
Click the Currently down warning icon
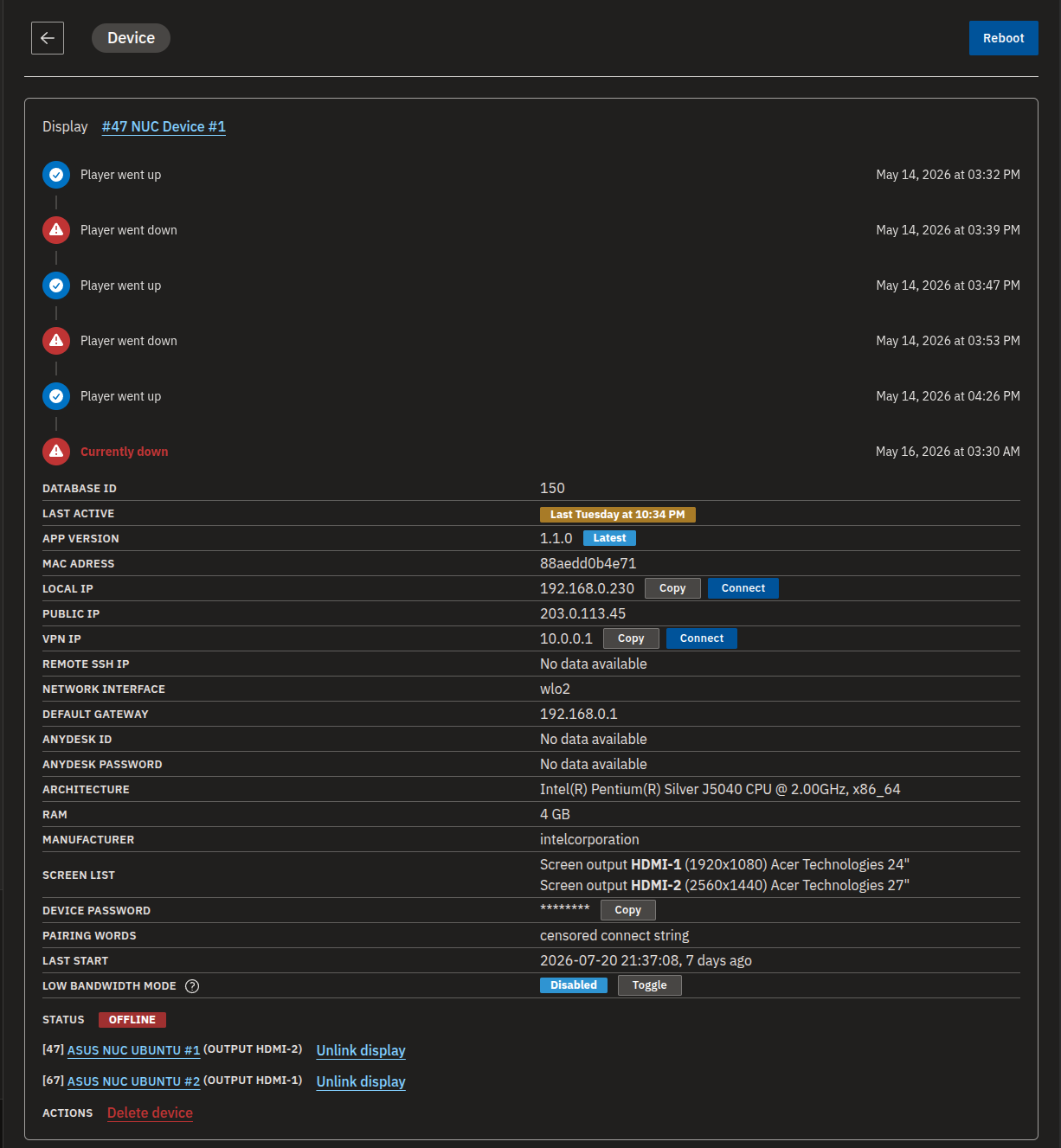tap(56, 452)
